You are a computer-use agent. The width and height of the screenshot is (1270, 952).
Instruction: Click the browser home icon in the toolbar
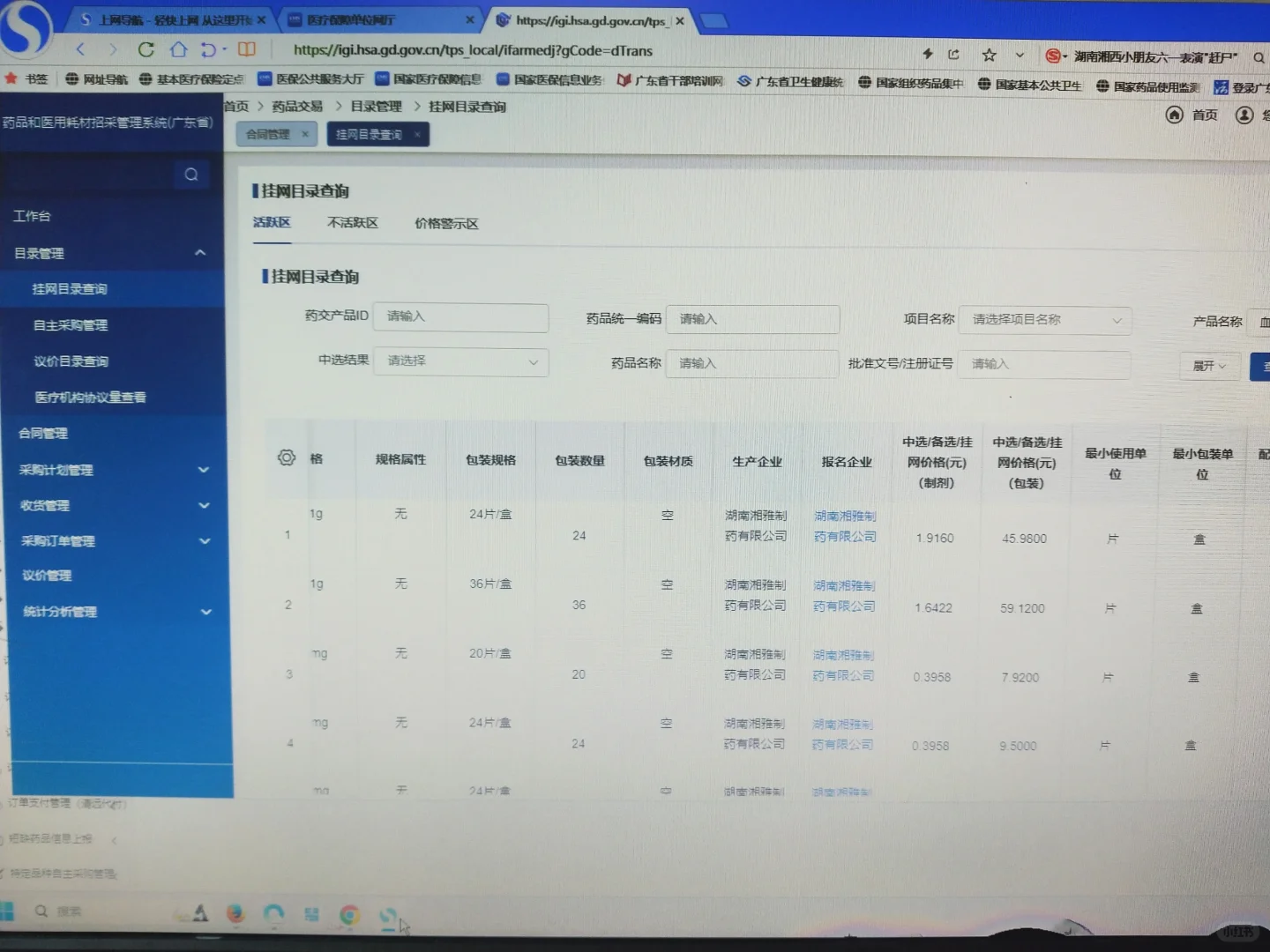click(x=179, y=50)
